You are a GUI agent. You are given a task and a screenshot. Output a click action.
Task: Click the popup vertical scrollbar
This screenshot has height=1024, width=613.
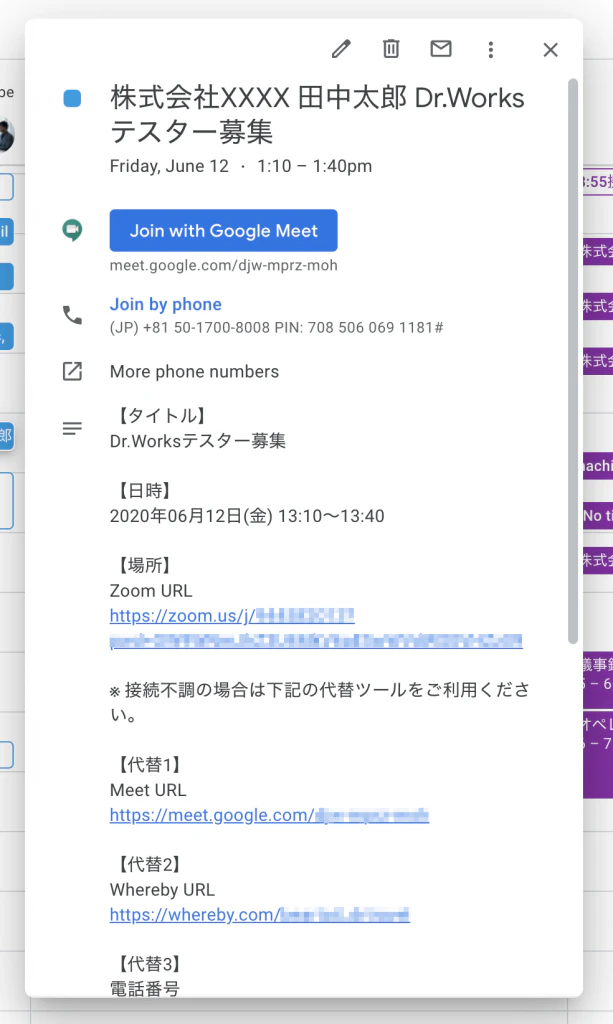(573, 361)
